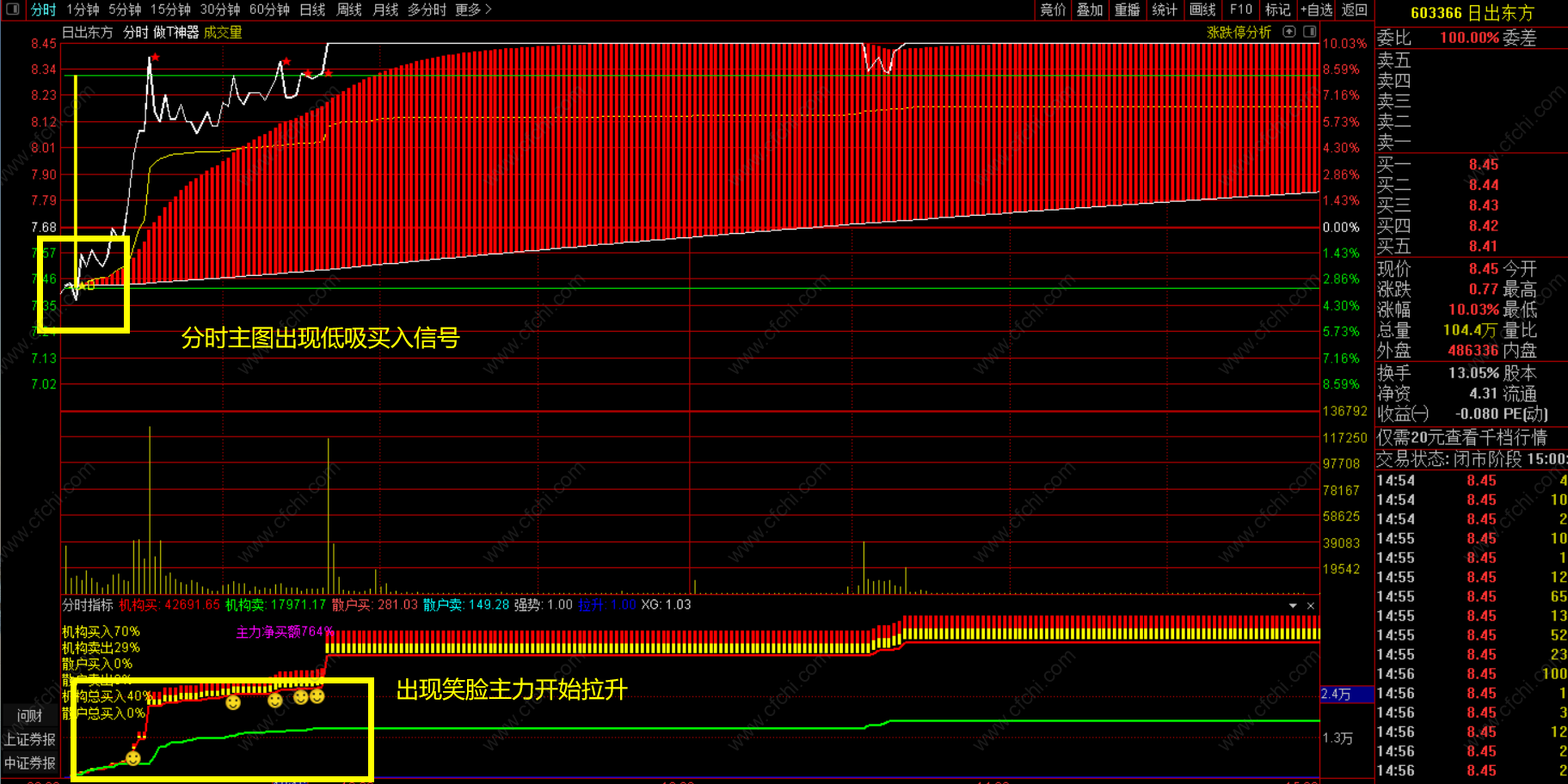
Task: Open the indicator panel dropdown arrow
Action: pos(1293,606)
